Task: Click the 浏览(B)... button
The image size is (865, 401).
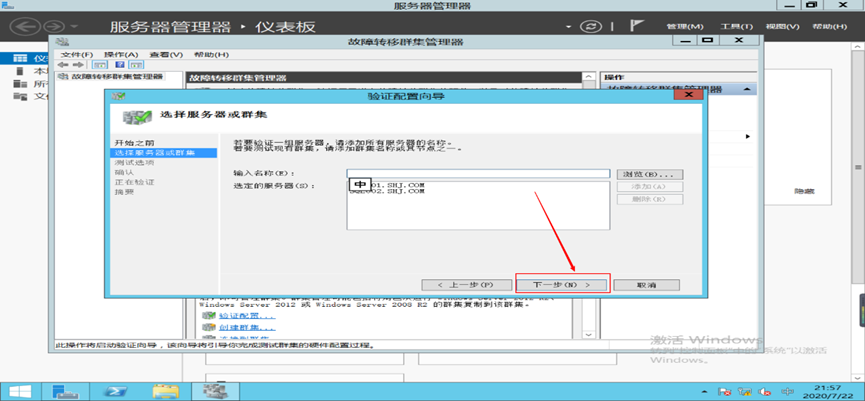Action: click(650, 174)
